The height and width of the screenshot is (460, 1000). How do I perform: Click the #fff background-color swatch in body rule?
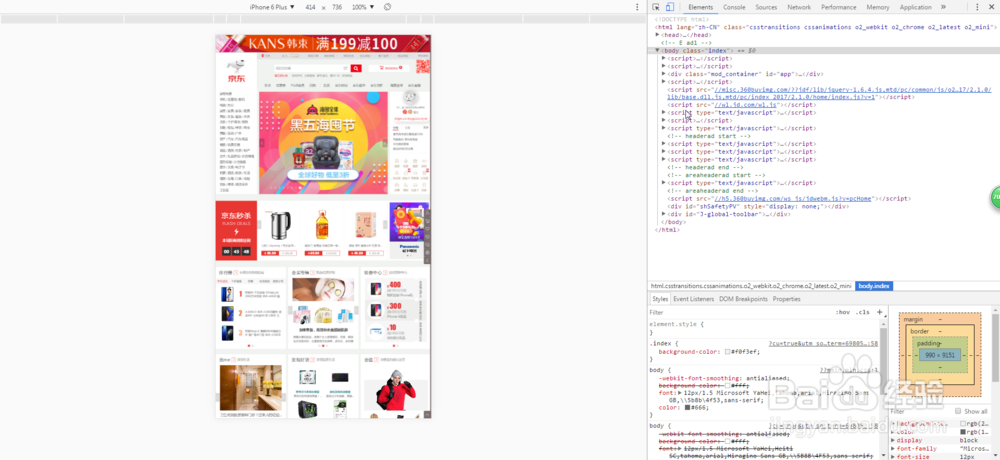[728, 386]
